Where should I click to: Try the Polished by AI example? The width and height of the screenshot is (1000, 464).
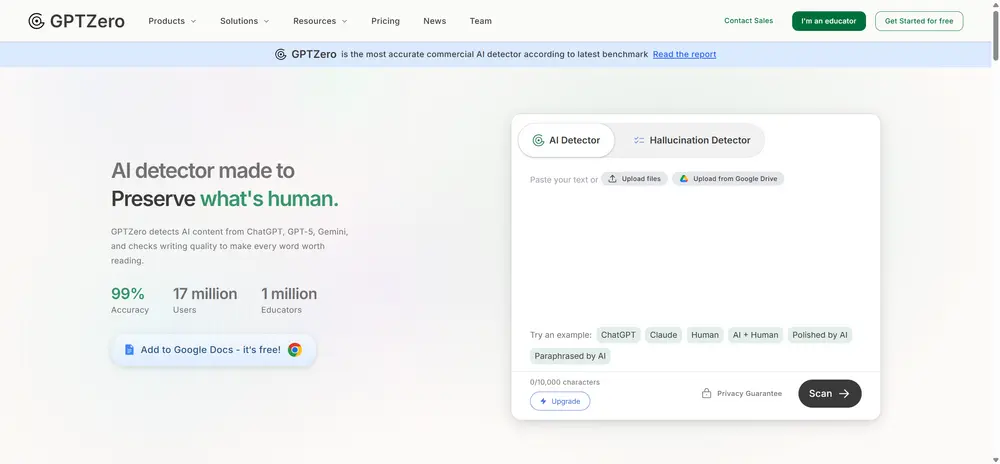tap(820, 335)
